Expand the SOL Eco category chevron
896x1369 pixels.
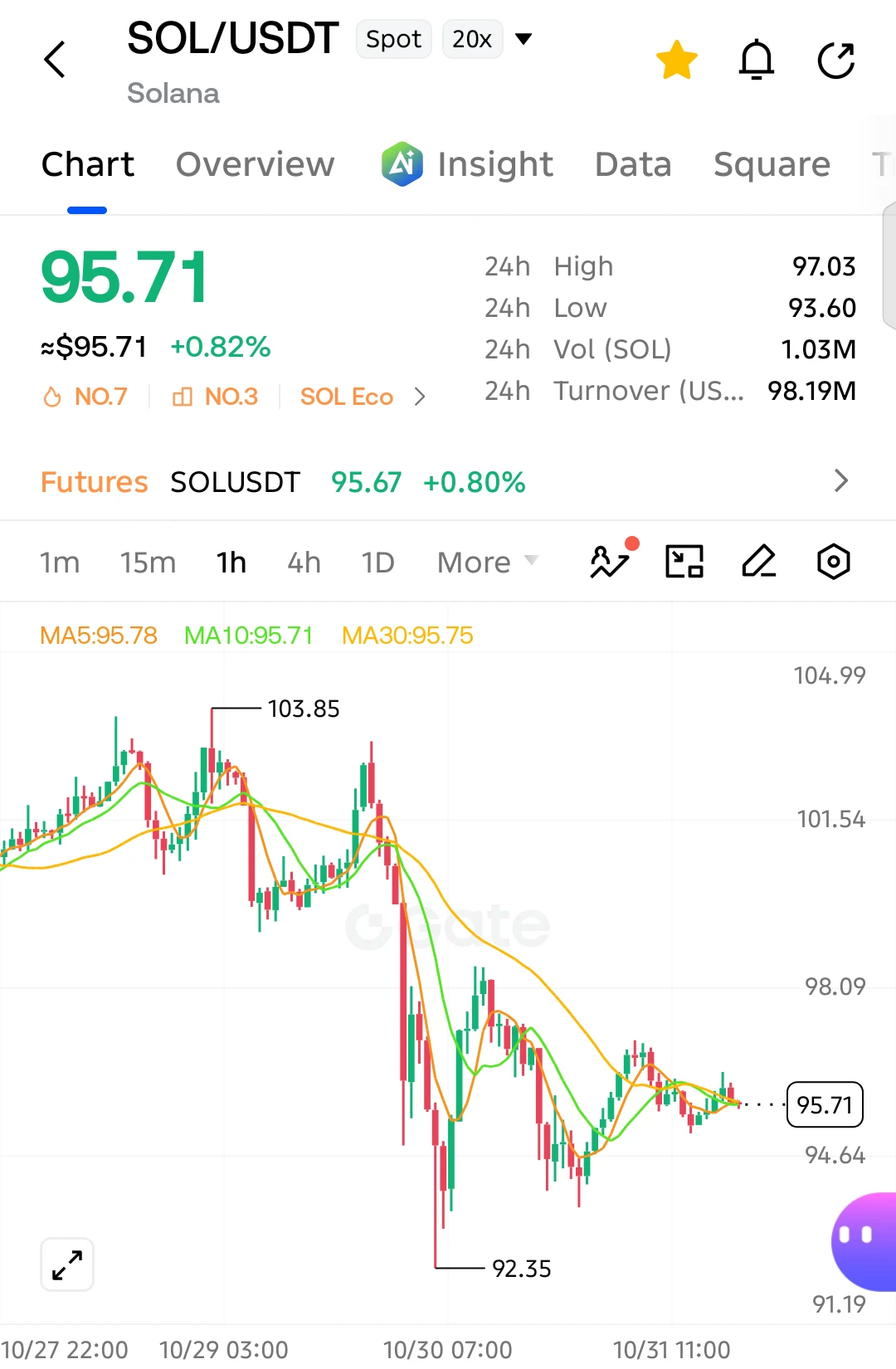click(420, 397)
